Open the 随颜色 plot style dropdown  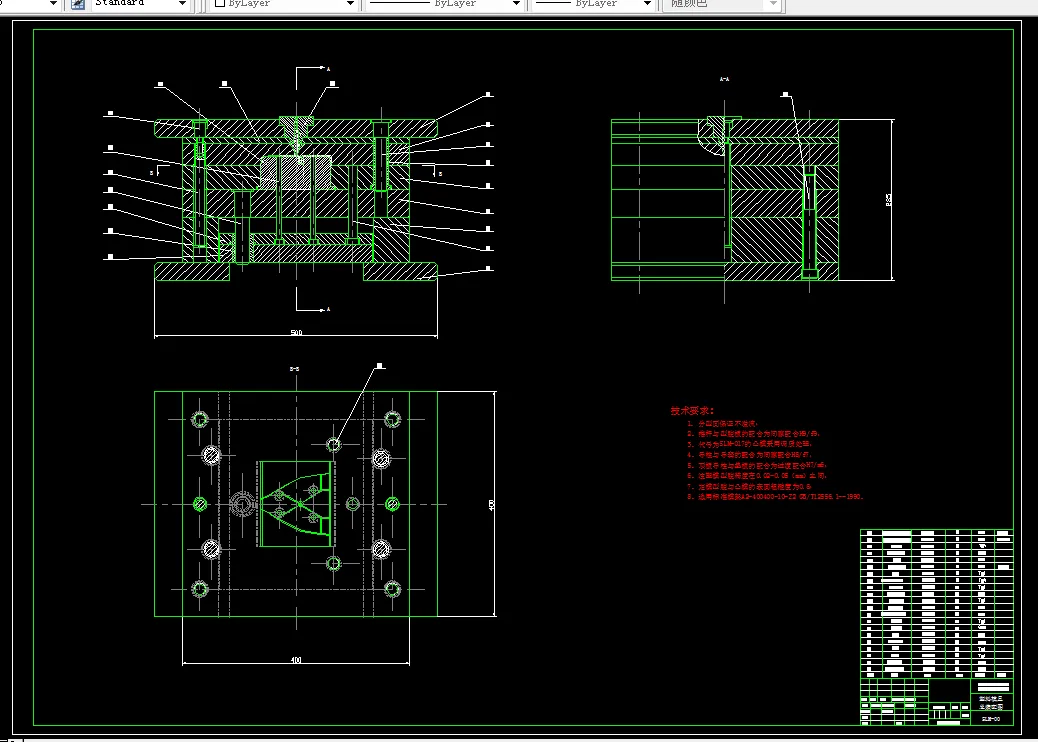coord(724,4)
